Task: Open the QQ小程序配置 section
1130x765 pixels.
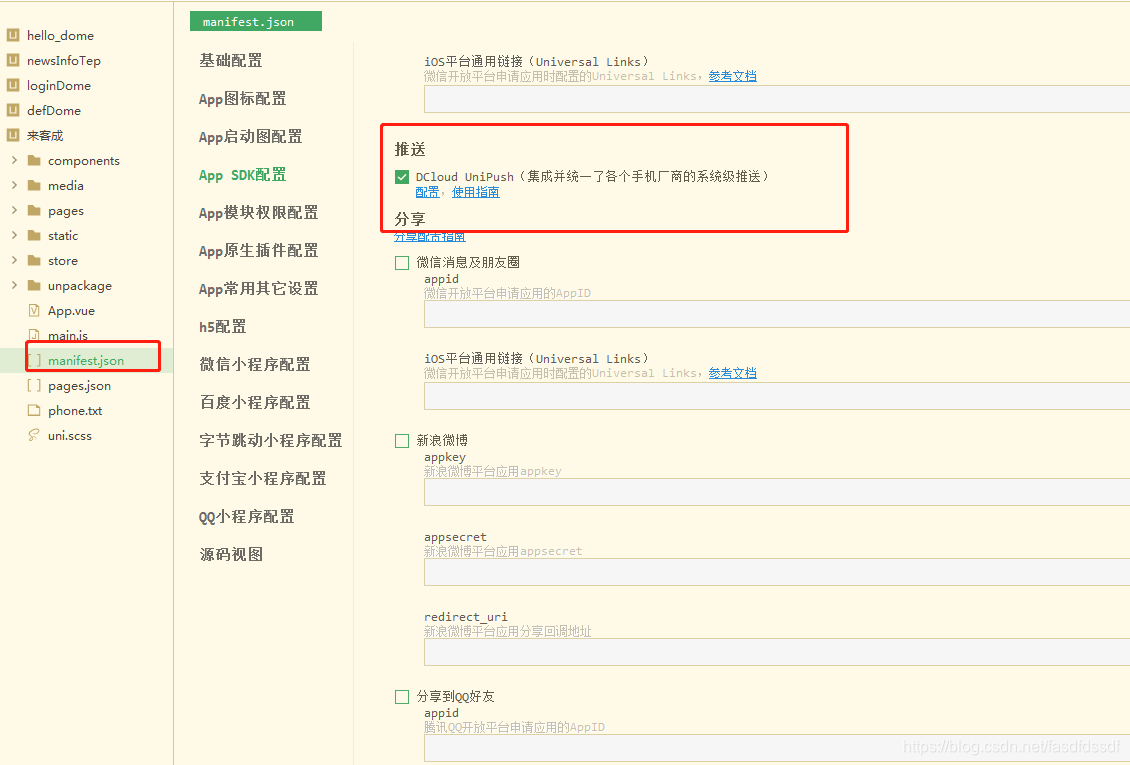Action: tap(246, 517)
